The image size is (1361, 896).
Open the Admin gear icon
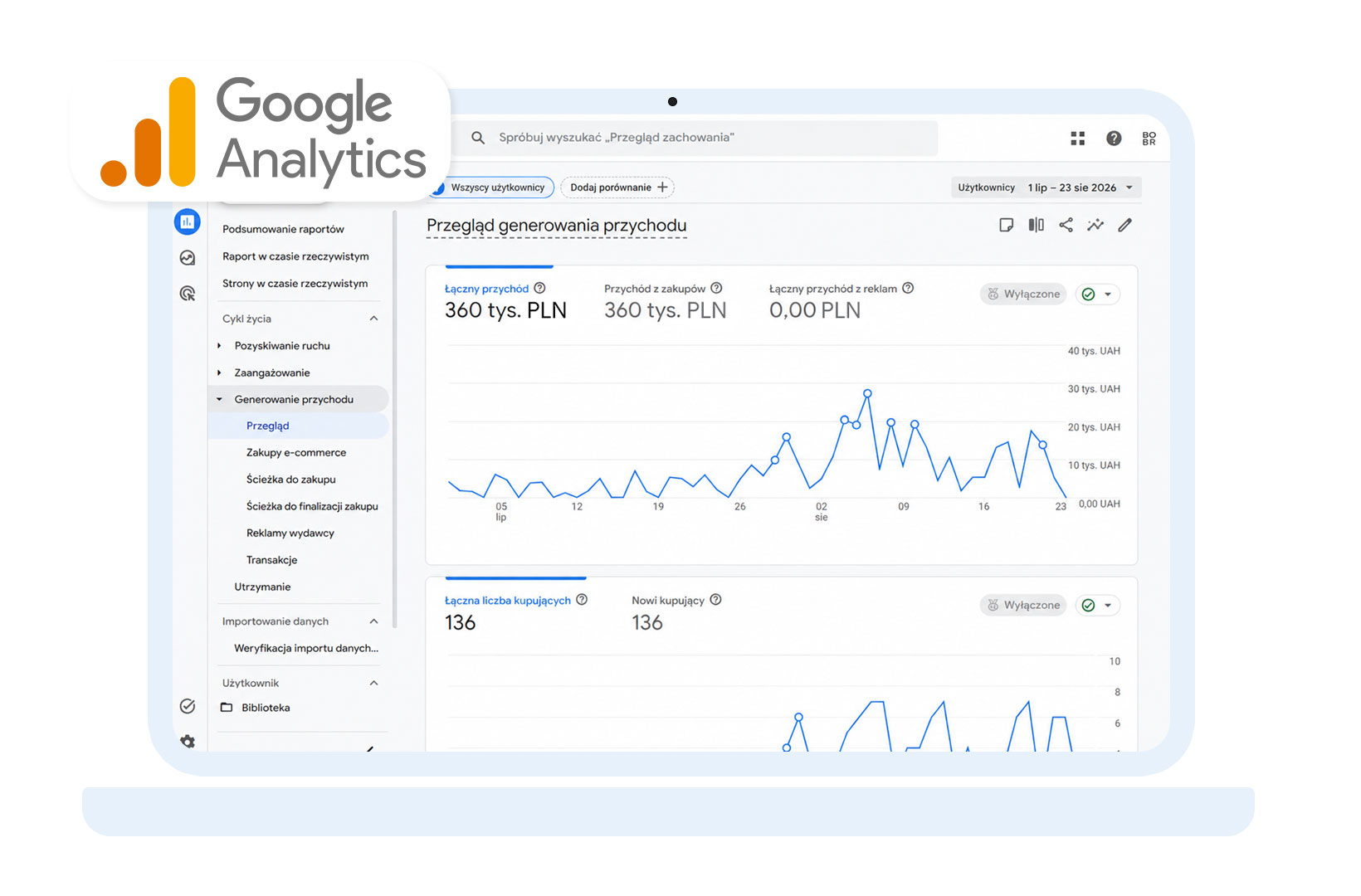pyautogui.click(x=188, y=741)
